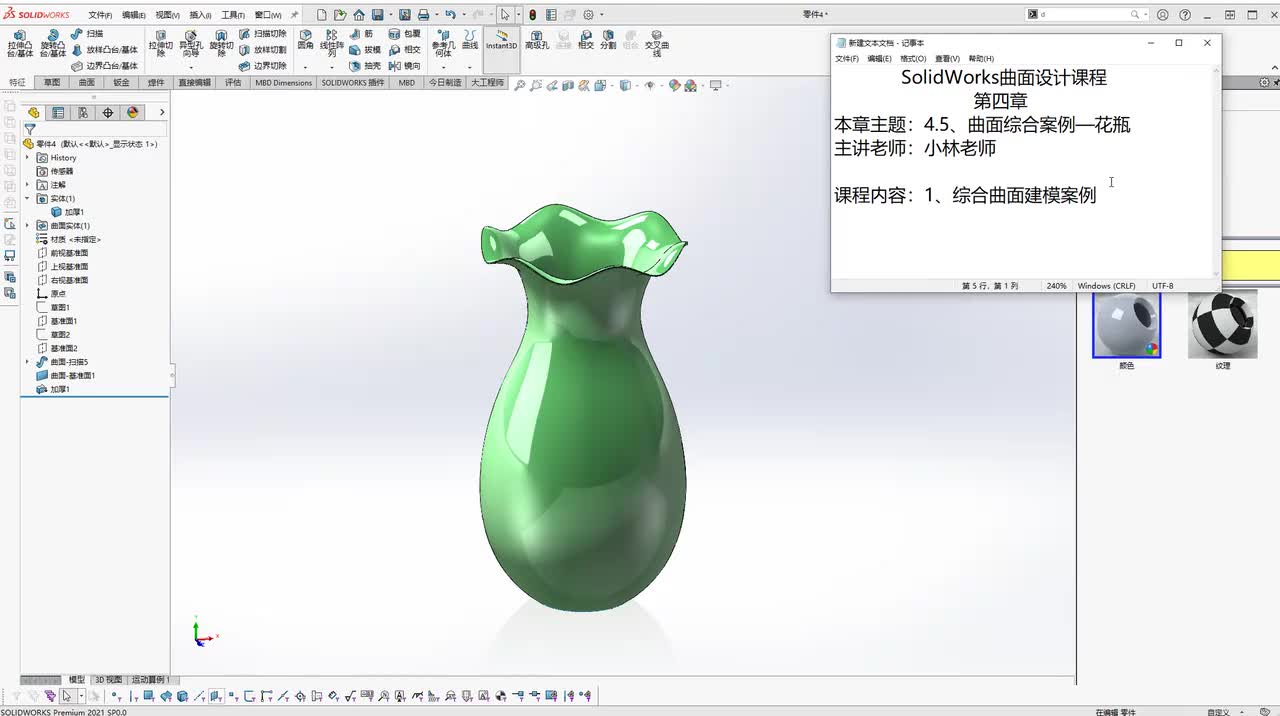Open the 参考几何体 reference geometry dropdown

443,68
